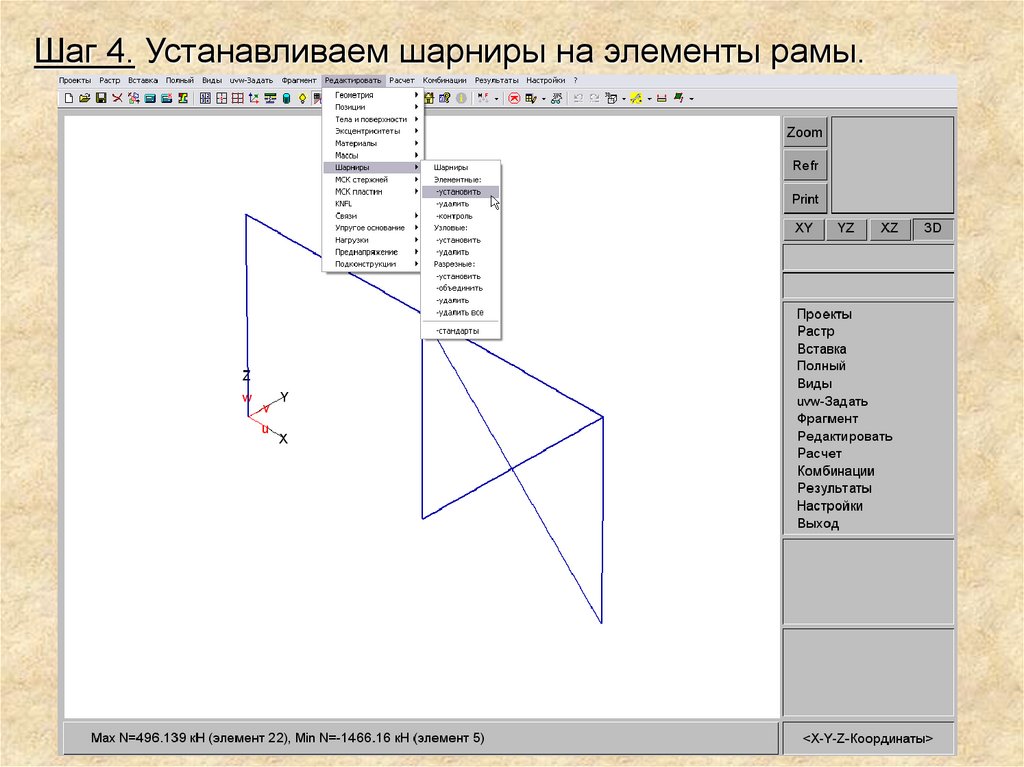
Task: Click the yellow house toolbar icon
Action: click(x=429, y=98)
